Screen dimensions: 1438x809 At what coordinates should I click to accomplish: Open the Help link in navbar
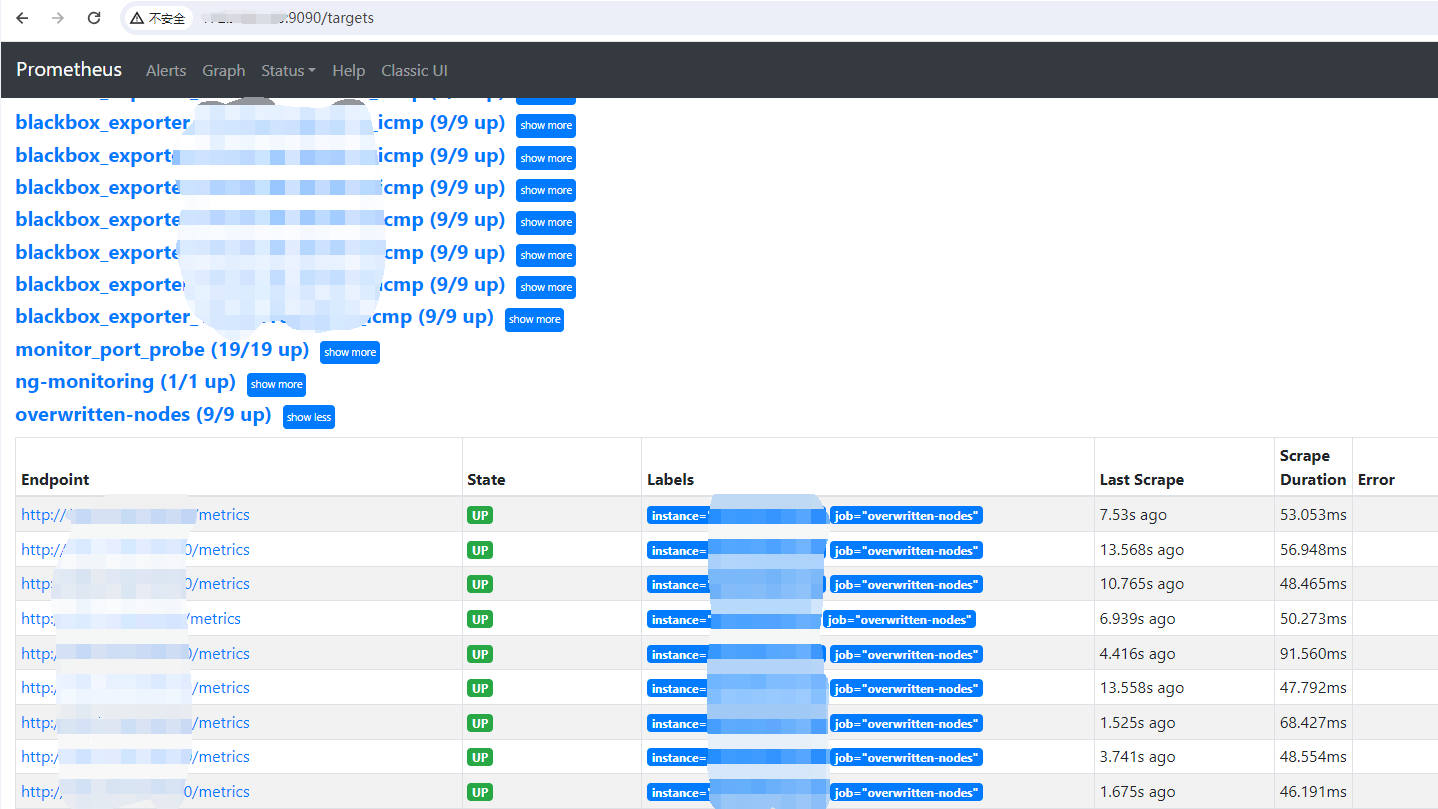click(x=348, y=70)
